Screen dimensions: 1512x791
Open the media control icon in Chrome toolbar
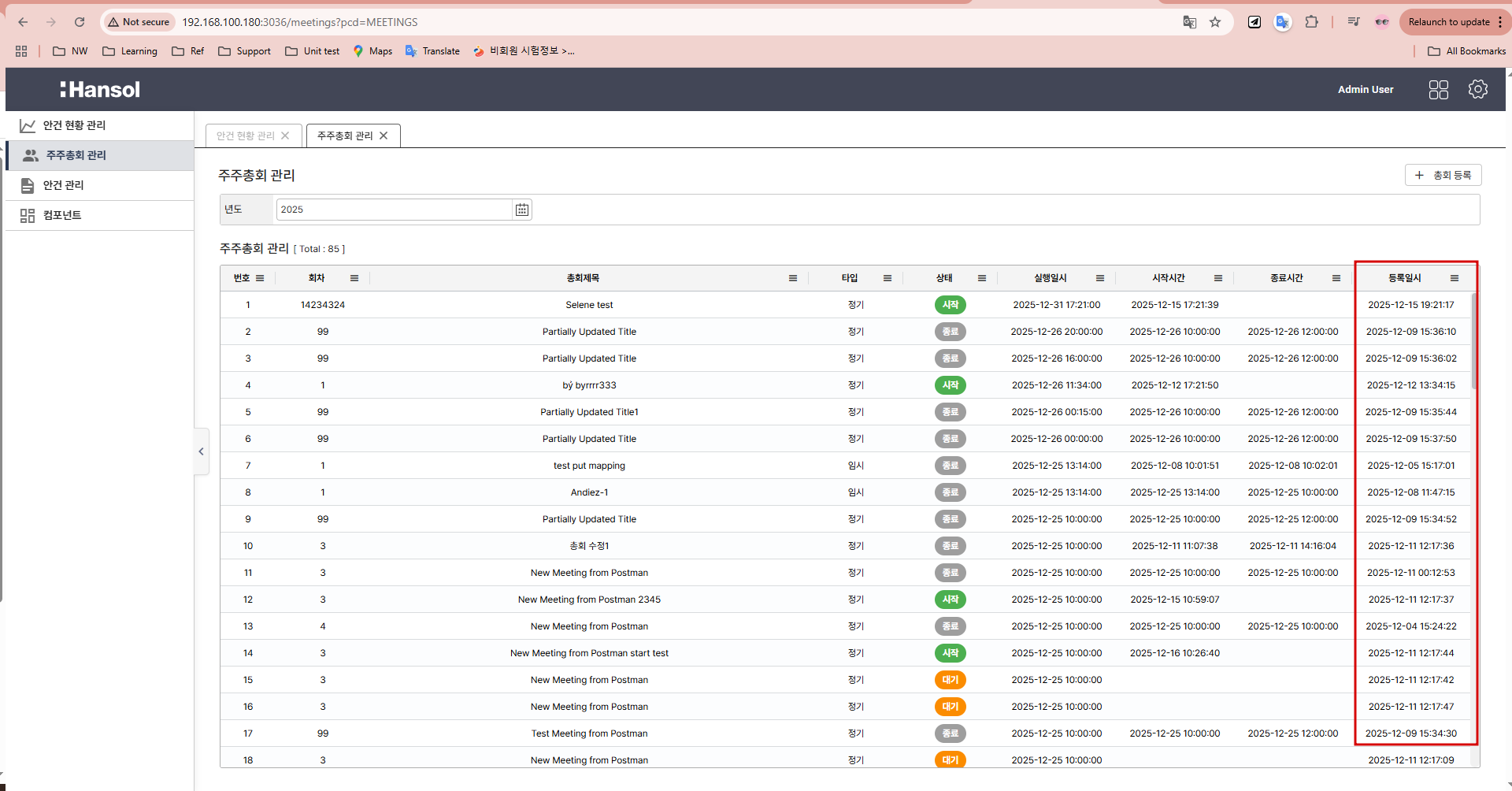[1354, 22]
